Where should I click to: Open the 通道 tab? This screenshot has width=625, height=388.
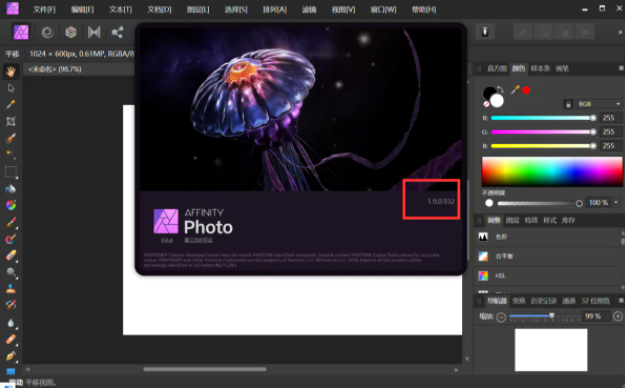tap(569, 301)
